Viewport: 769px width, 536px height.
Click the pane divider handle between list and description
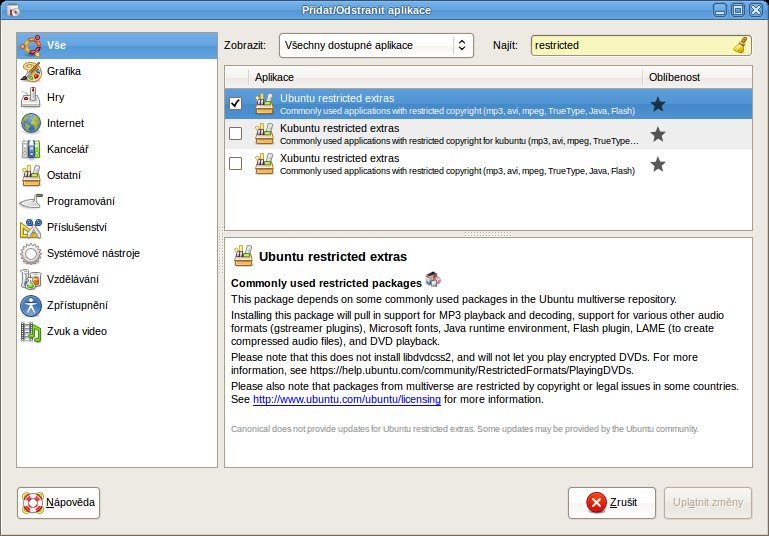tap(488, 234)
